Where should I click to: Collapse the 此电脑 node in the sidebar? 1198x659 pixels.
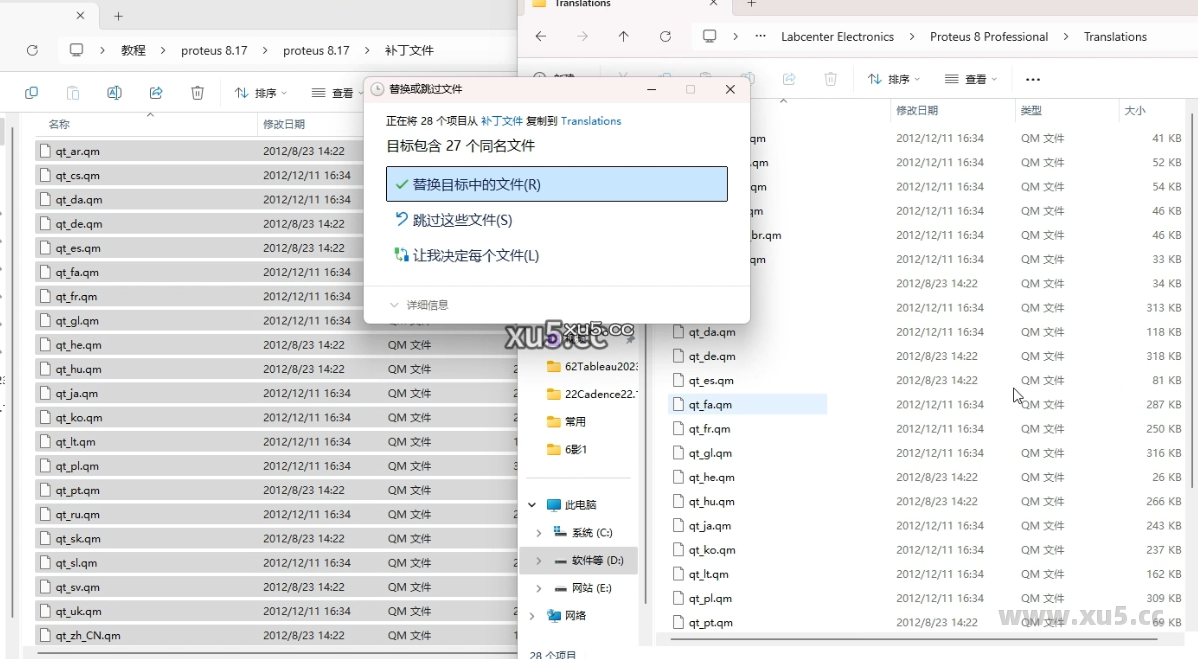pos(531,504)
